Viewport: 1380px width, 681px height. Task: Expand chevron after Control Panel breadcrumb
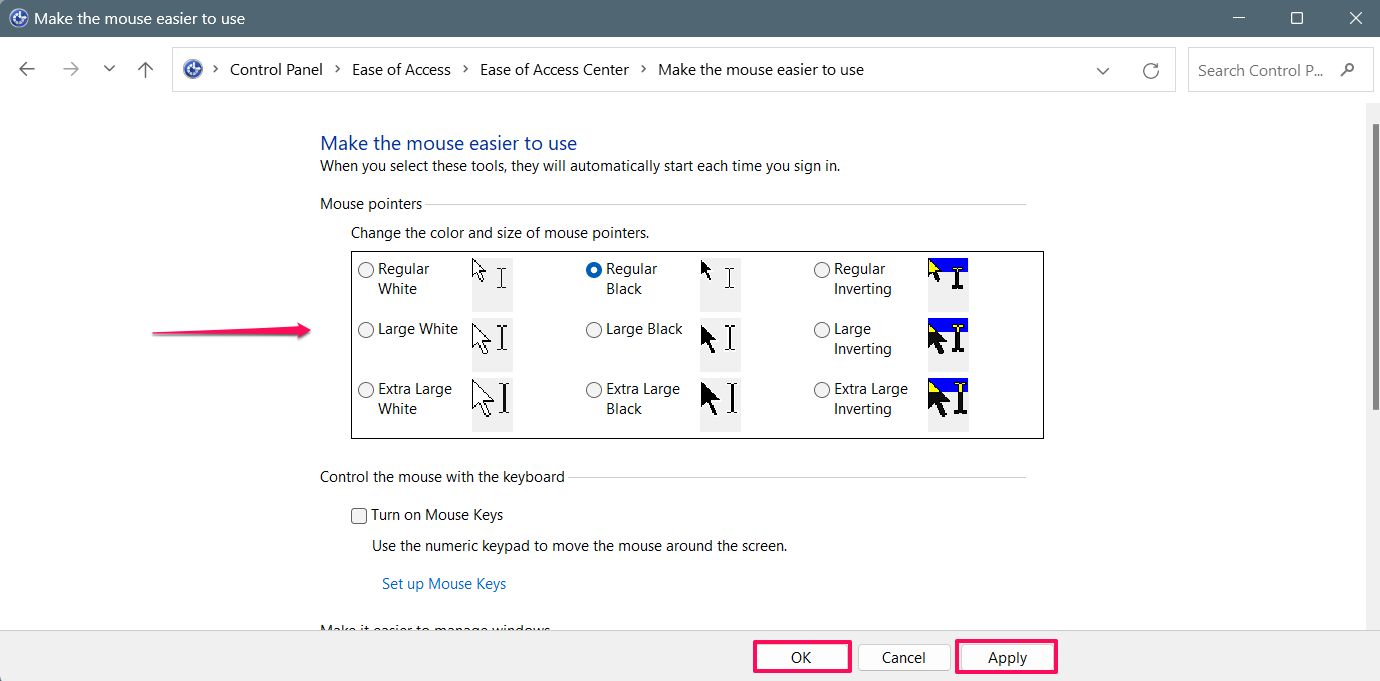click(337, 70)
